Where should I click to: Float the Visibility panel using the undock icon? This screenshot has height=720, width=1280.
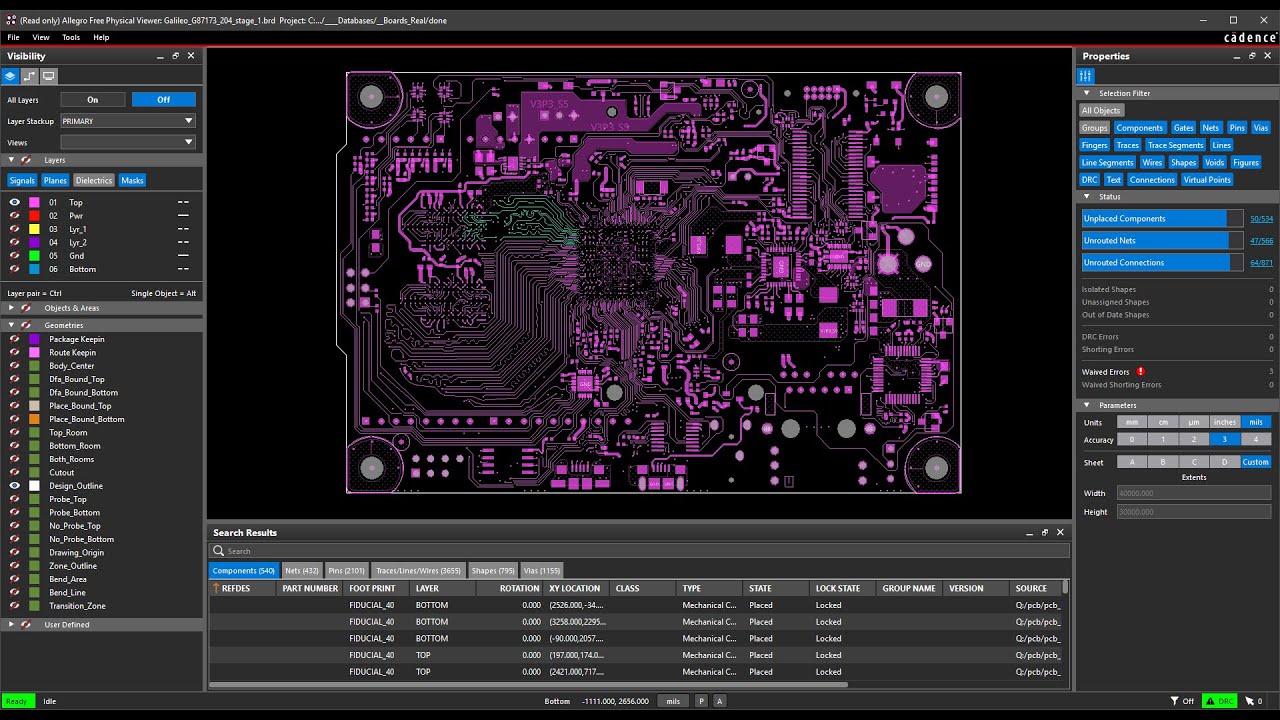pyautogui.click(x=175, y=56)
